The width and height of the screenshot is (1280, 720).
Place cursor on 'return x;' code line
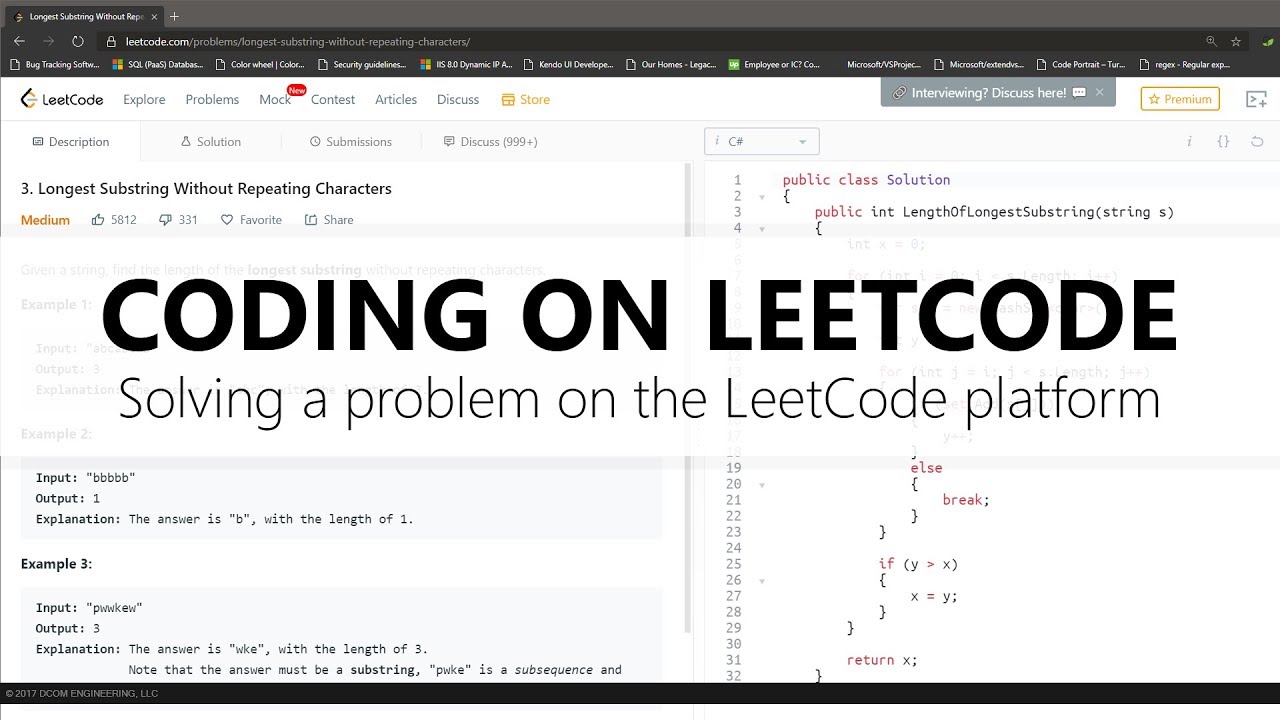point(882,660)
